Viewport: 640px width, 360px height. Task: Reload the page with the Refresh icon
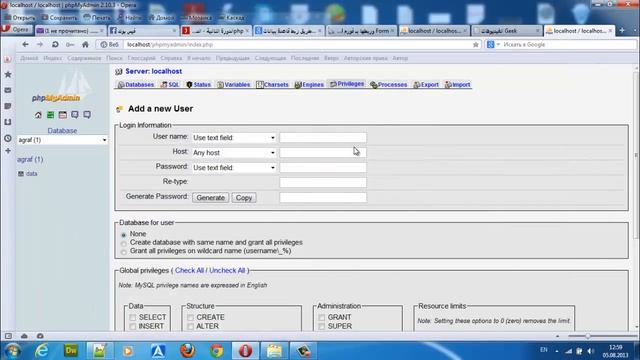click(55, 44)
